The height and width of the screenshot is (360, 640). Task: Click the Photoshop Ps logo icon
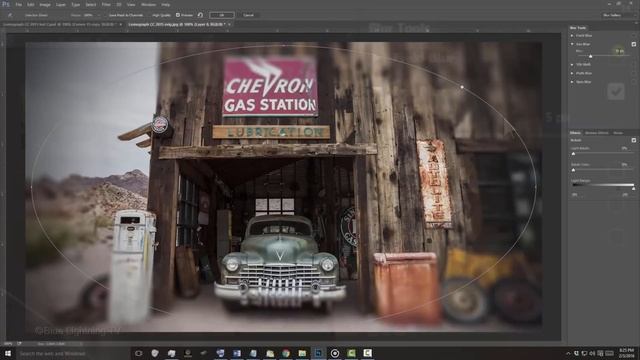pyautogui.click(x=6, y=4)
